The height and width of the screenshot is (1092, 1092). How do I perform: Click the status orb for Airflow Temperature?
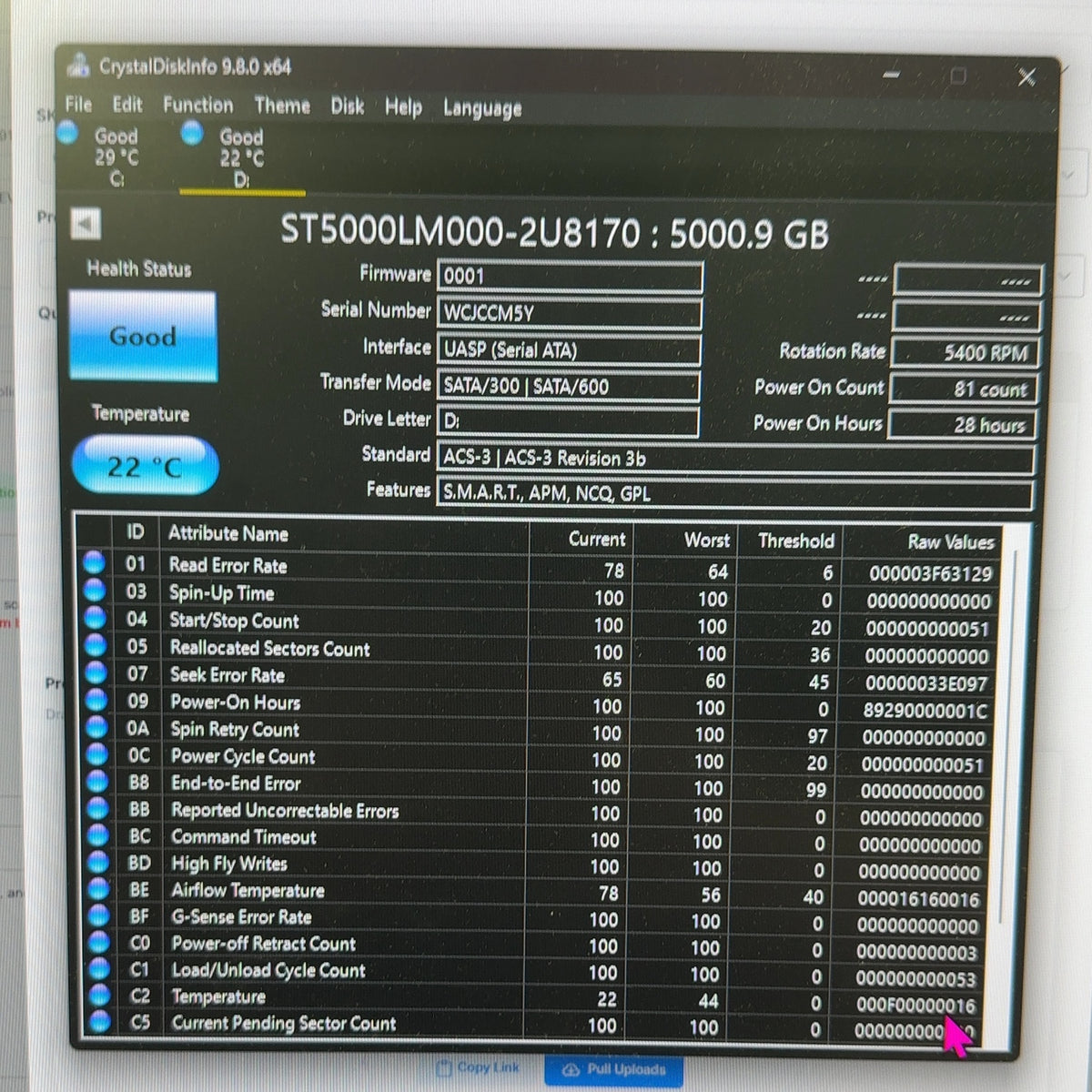(x=98, y=888)
